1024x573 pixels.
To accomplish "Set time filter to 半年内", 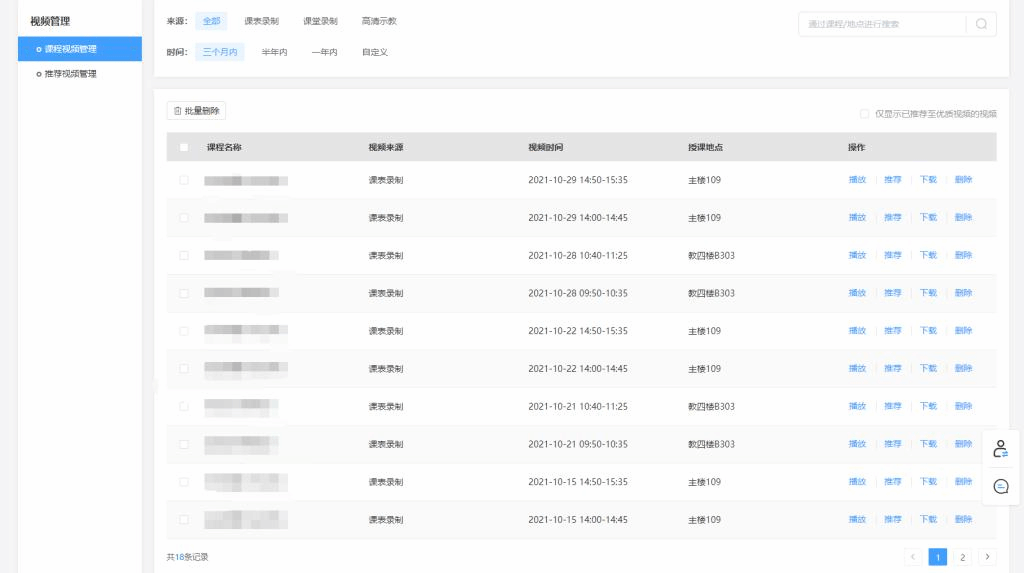I will (274, 52).
